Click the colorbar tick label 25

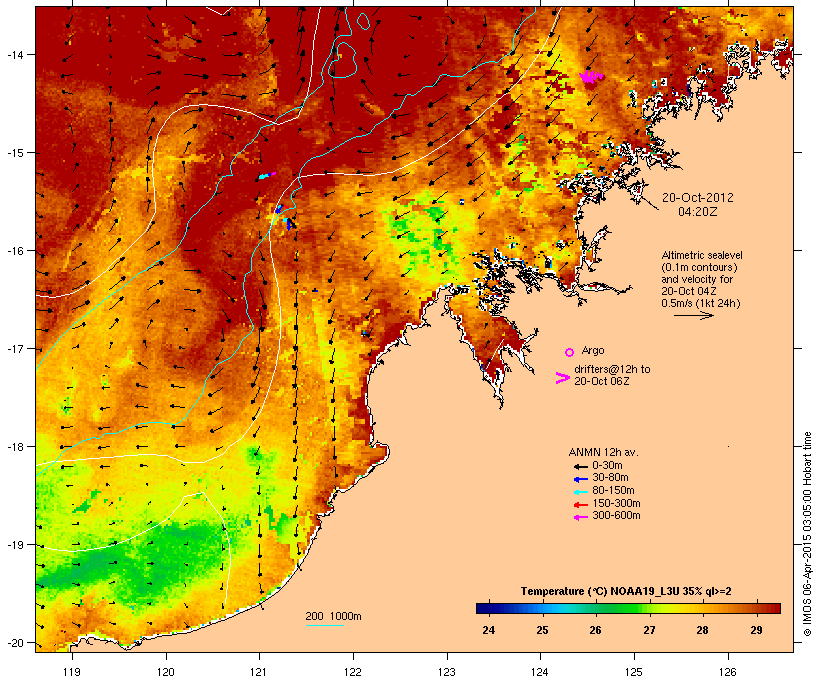point(542,630)
